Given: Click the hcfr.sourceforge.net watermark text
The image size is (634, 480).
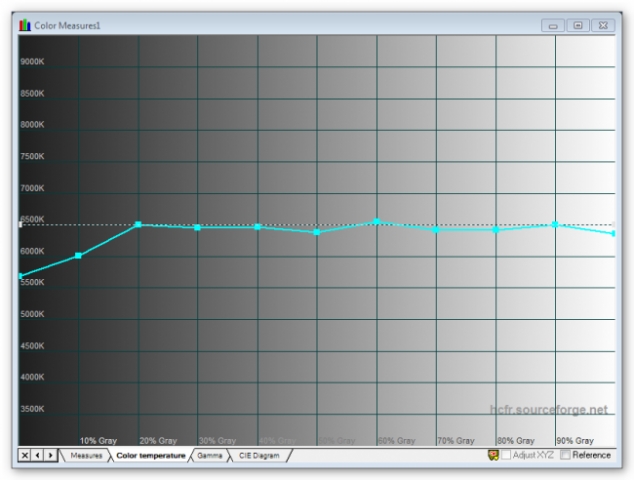Looking at the screenshot, I should 548,410.
